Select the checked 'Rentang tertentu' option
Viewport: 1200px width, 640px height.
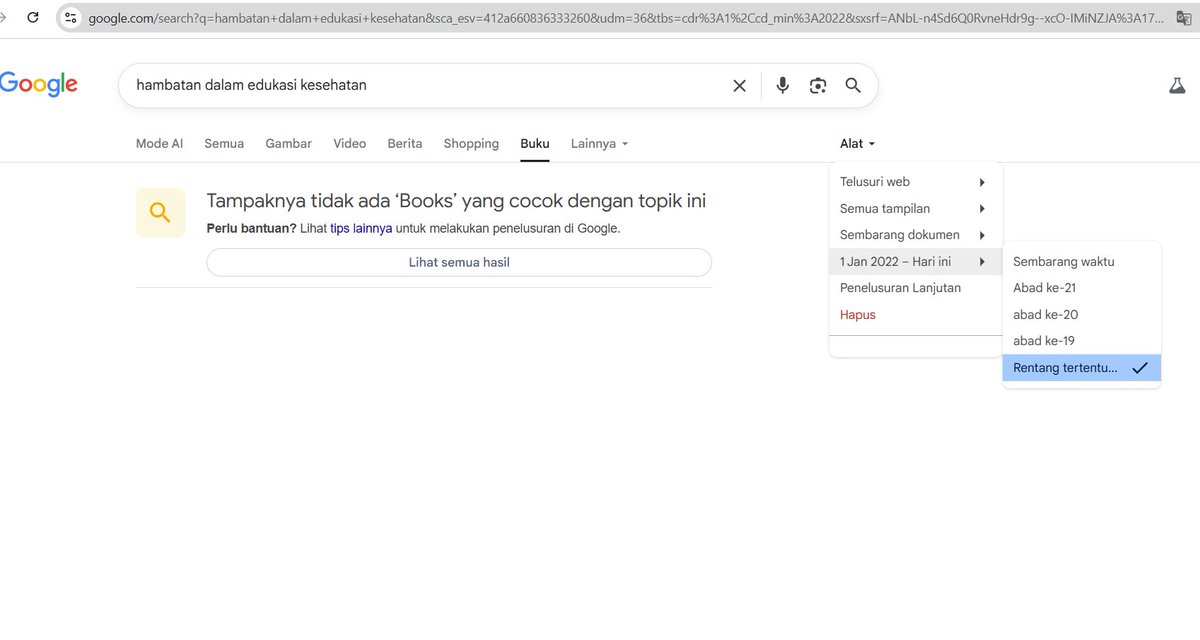(x=1063, y=367)
